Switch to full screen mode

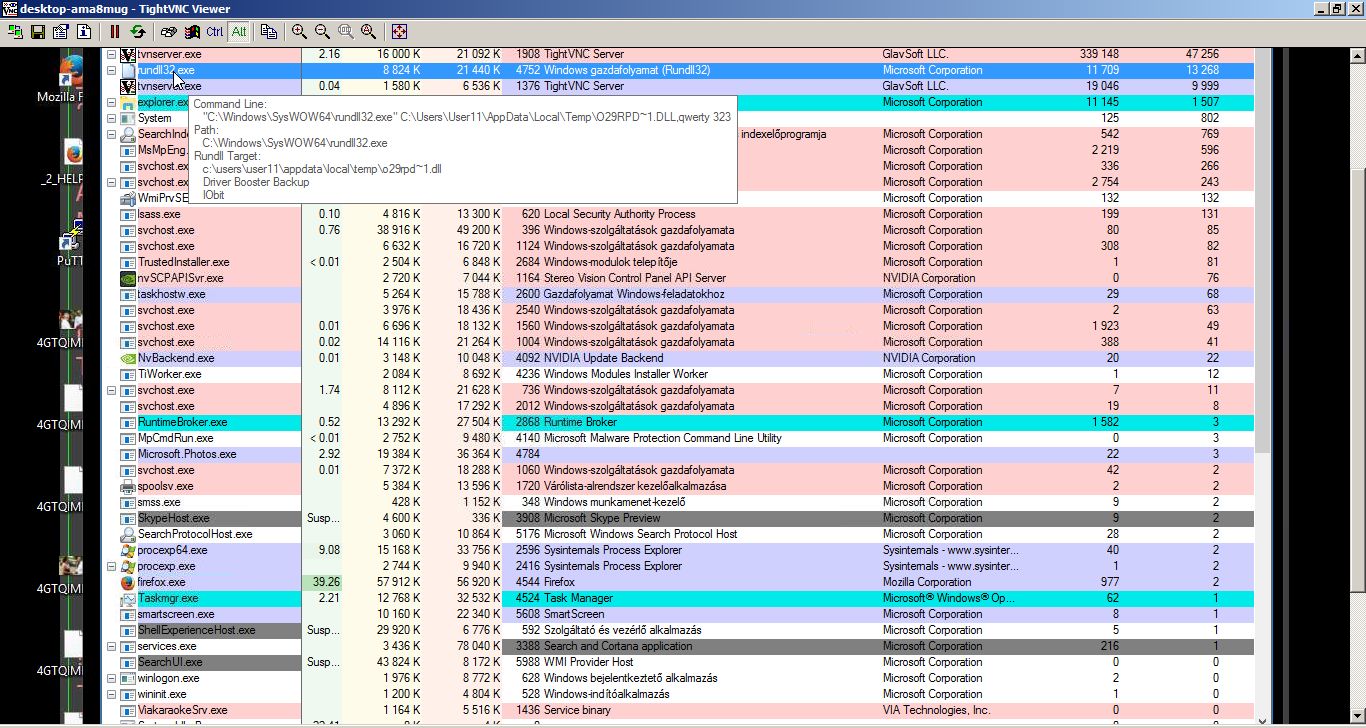(399, 32)
